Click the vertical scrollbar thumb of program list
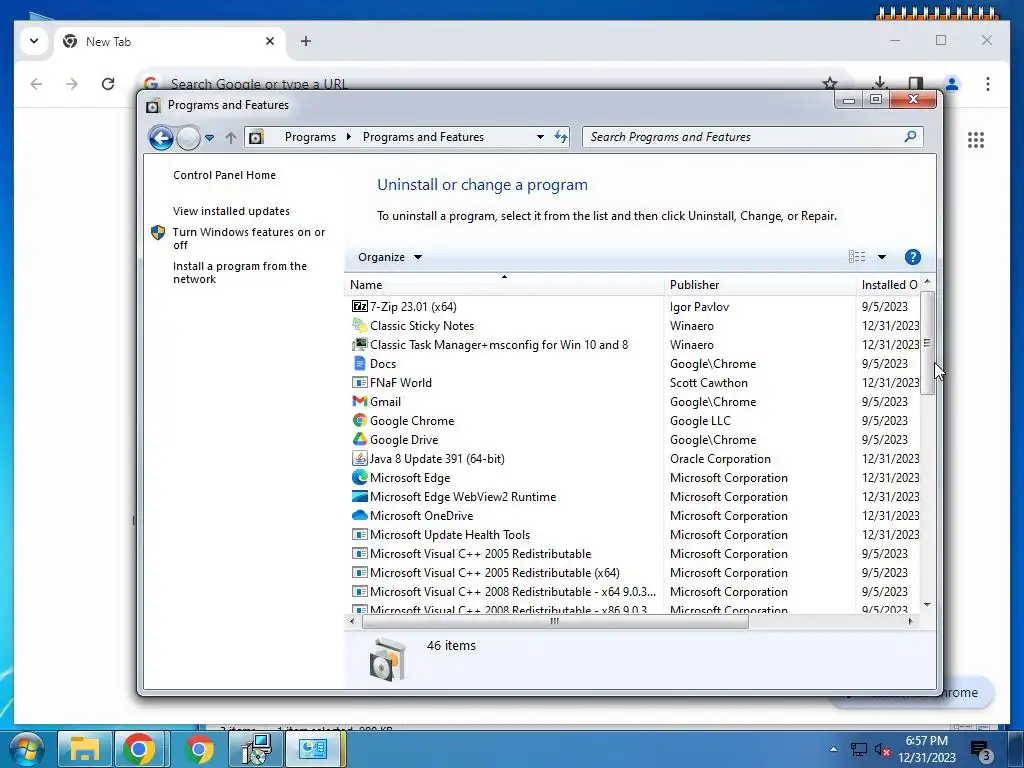 click(x=927, y=343)
